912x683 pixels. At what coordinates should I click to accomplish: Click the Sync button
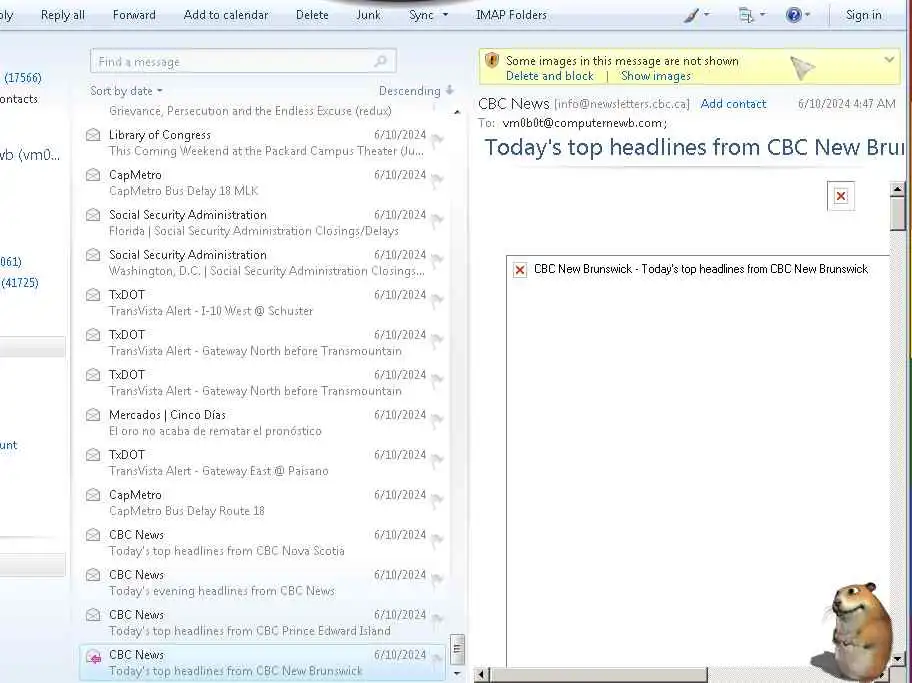[x=421, y=15]
